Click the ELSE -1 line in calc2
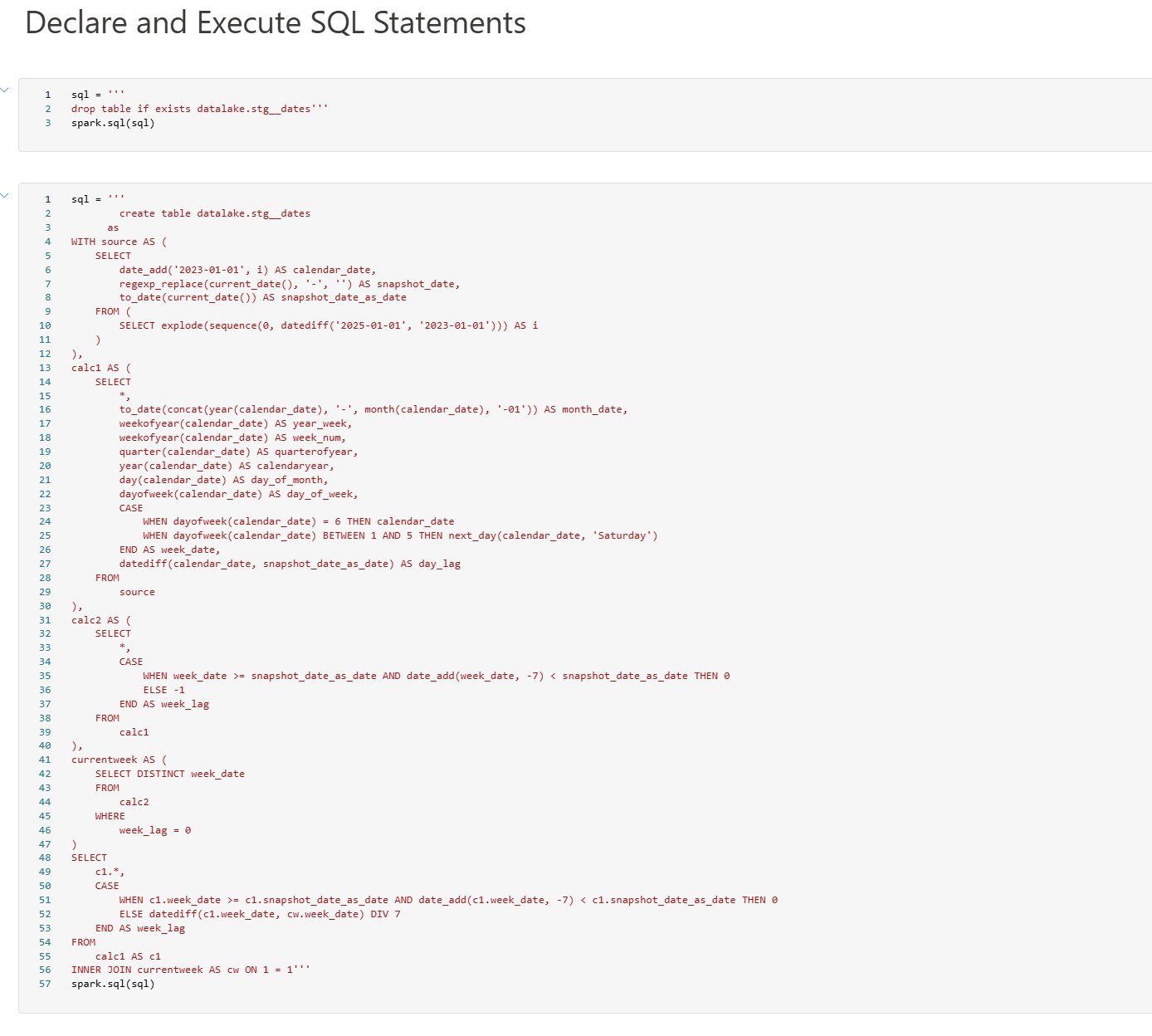 pos(164,690)
